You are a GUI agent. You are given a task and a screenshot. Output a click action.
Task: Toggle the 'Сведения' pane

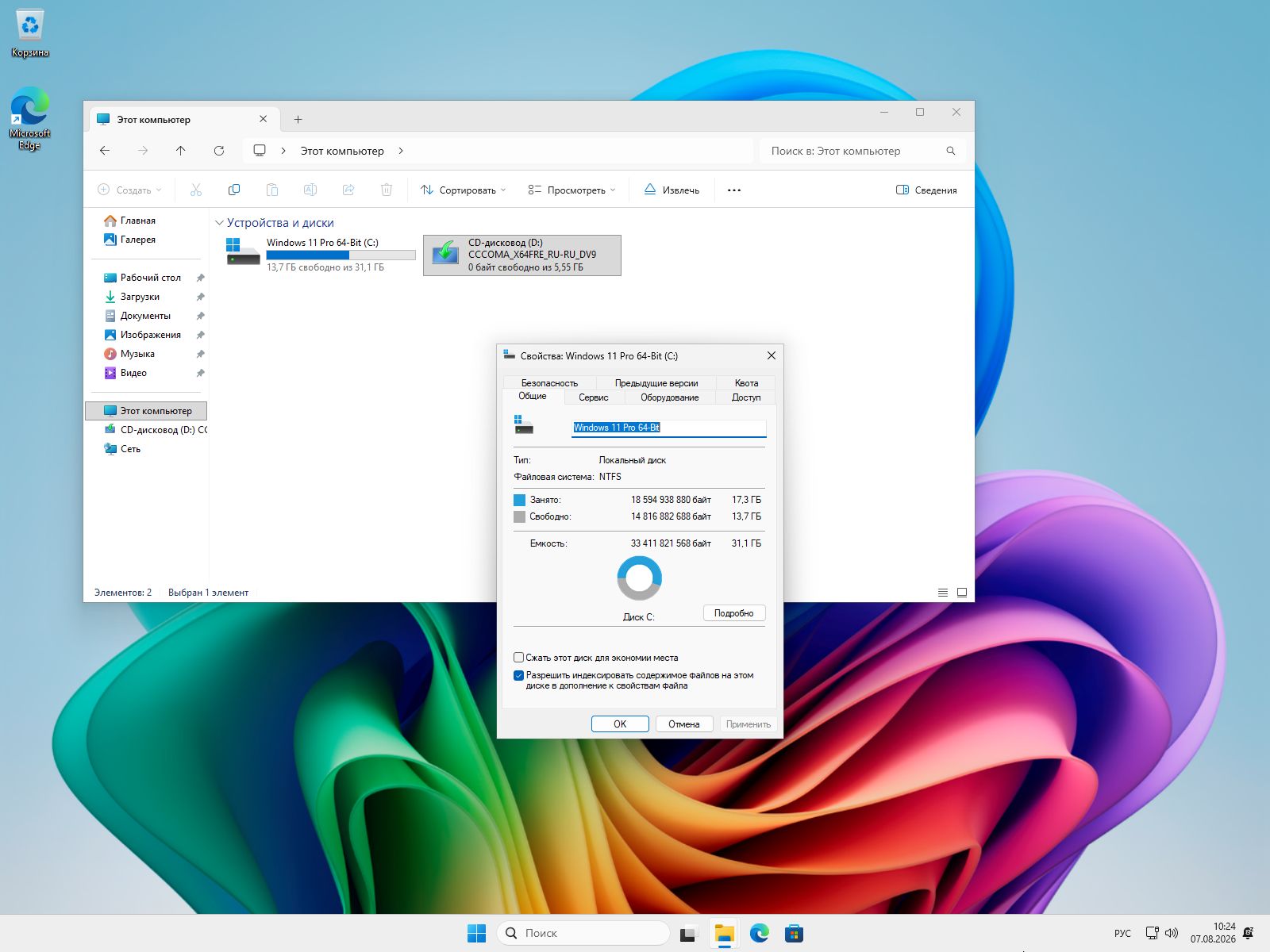point(926,190)
